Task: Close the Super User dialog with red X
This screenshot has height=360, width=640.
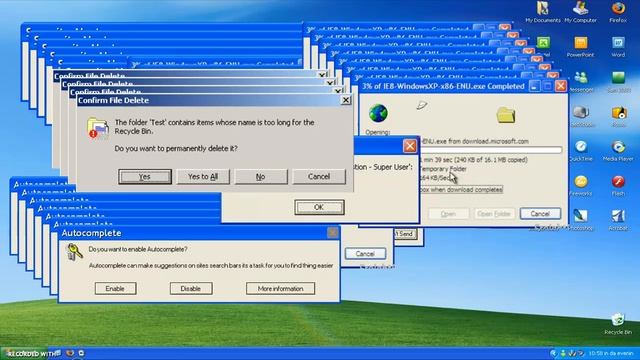Action: (410, 146)
